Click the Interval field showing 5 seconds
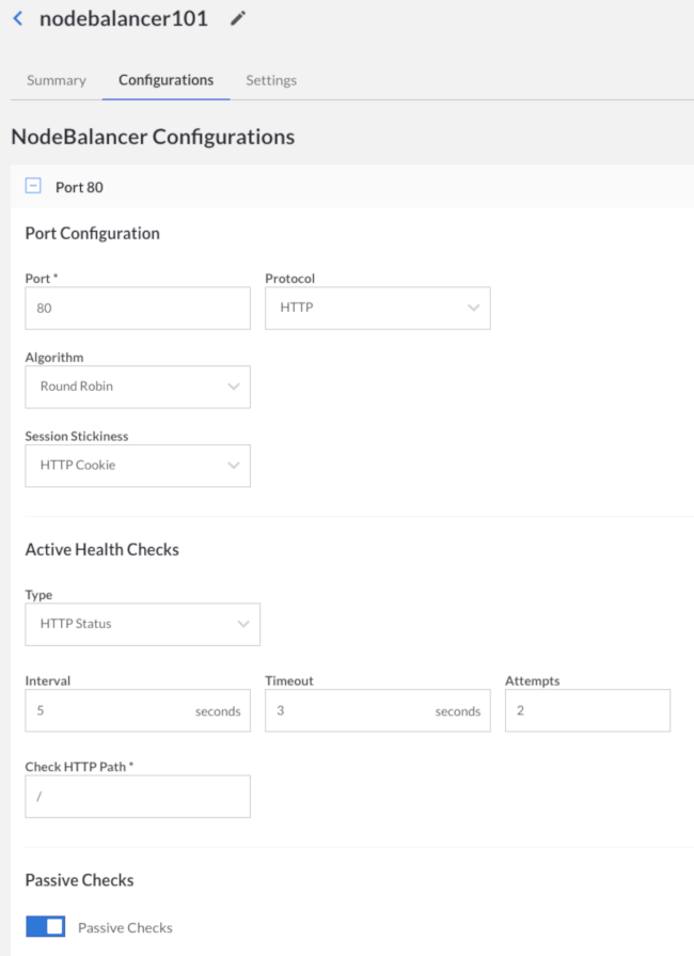Viewport: 694px width, 956px height. pyautogui.click(x=137, y=710)
